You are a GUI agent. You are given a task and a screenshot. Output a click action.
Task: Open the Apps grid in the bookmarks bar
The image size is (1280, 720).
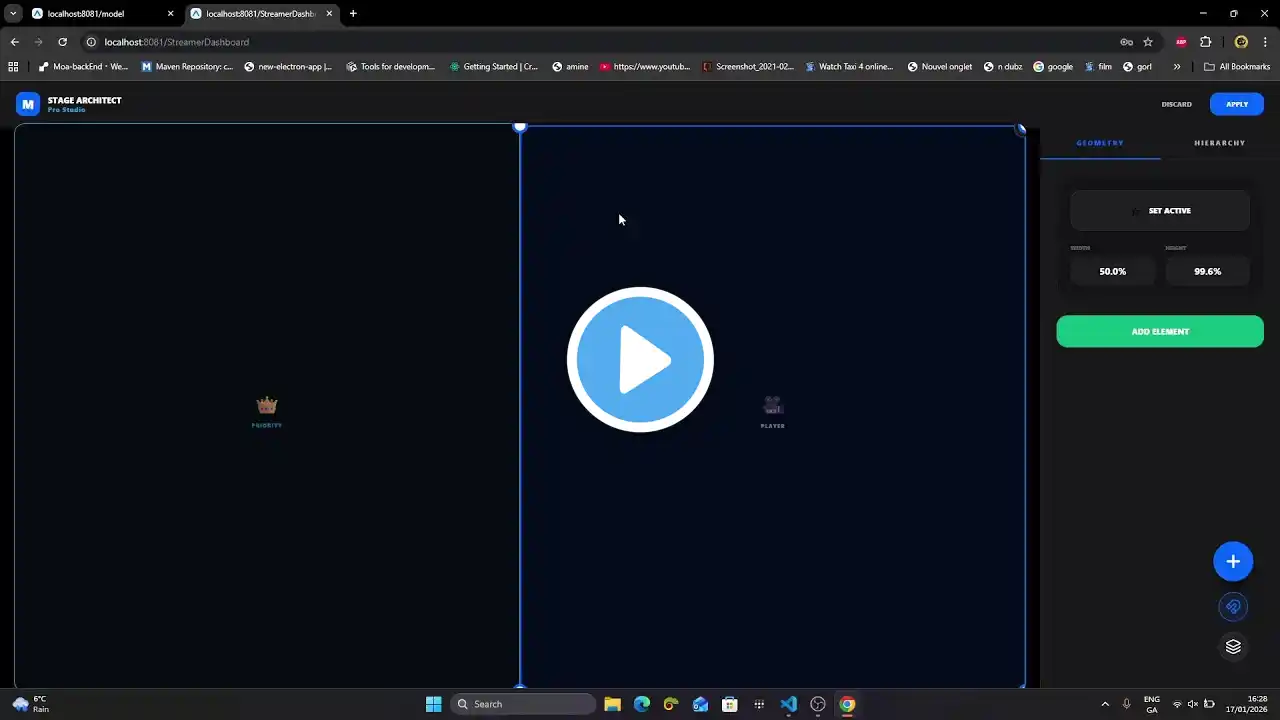coord(13,67)
